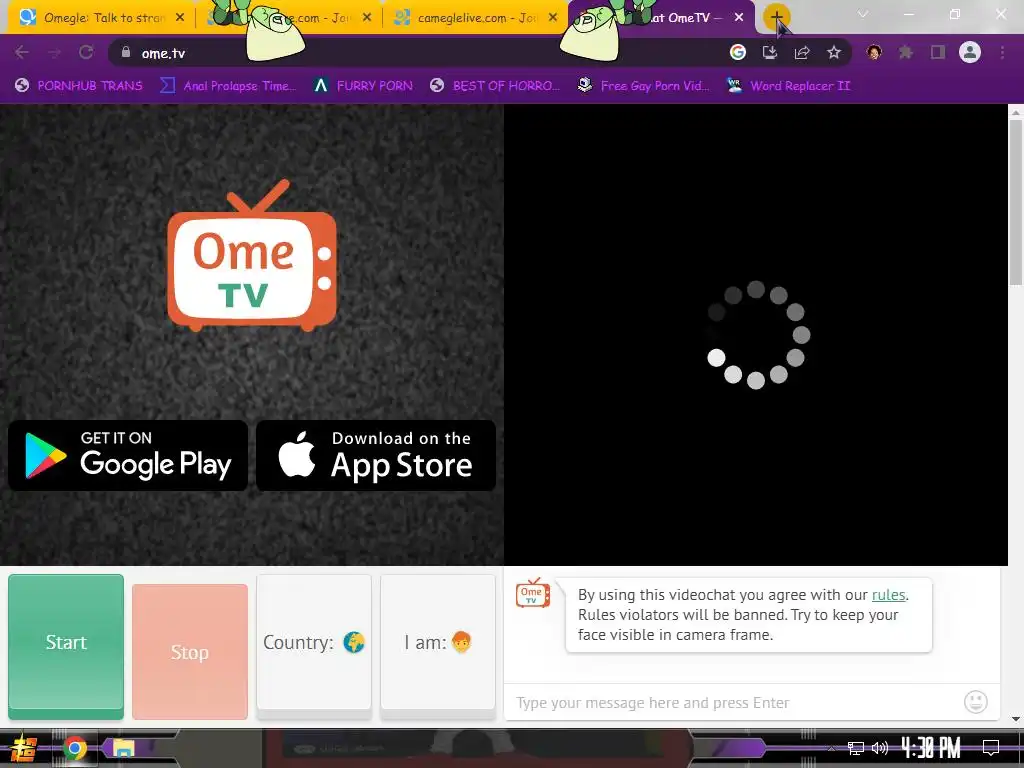The height and width of the screenshot is (768, 1024).
Task: Open the rules link
Action: coord(889,595)
